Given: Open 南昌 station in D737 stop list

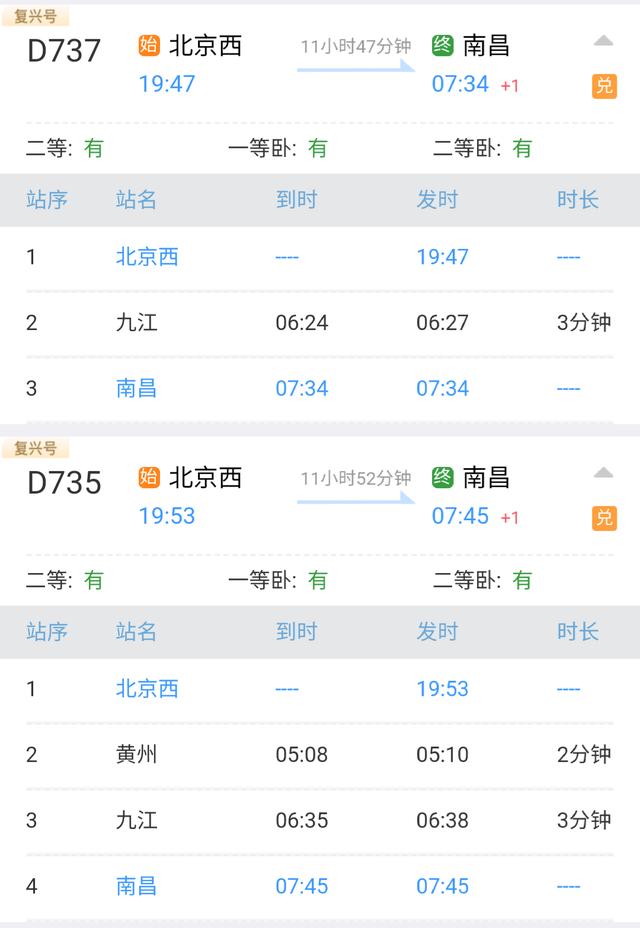Looking at the screenshot, I should tap(136, 388).
